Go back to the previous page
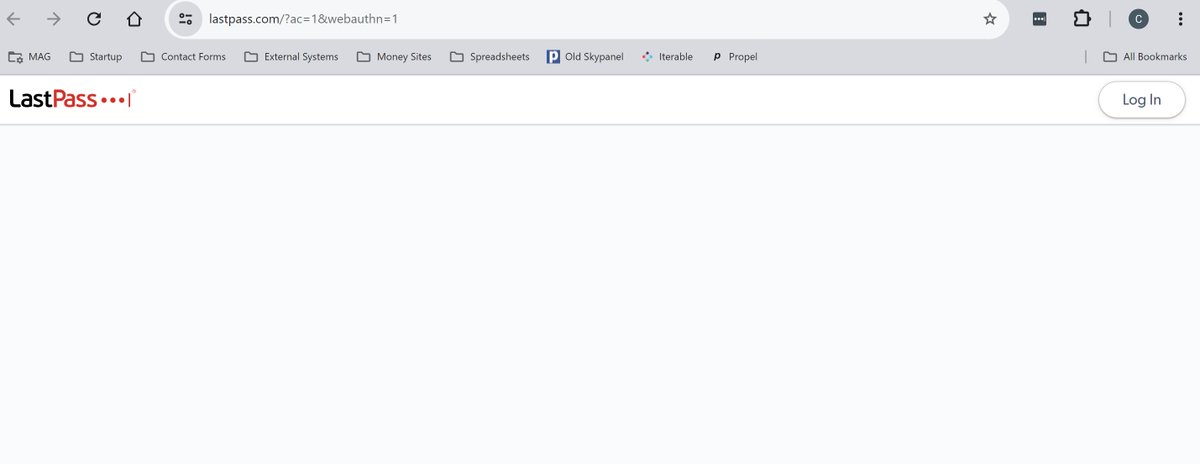 tap(14, 19)
